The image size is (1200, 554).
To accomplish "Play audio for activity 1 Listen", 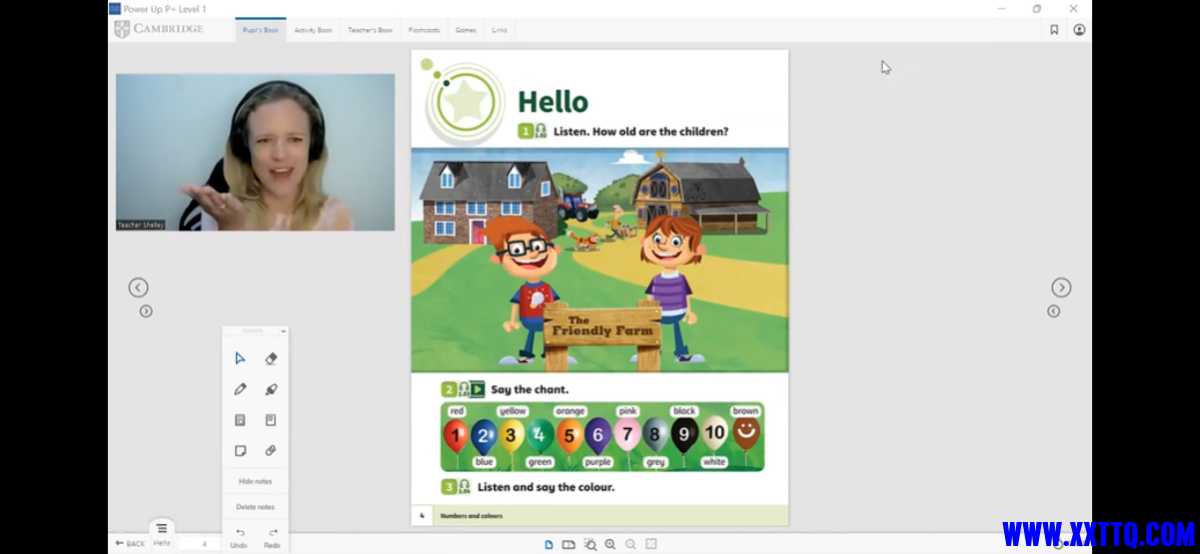I will tap(541, 131).
